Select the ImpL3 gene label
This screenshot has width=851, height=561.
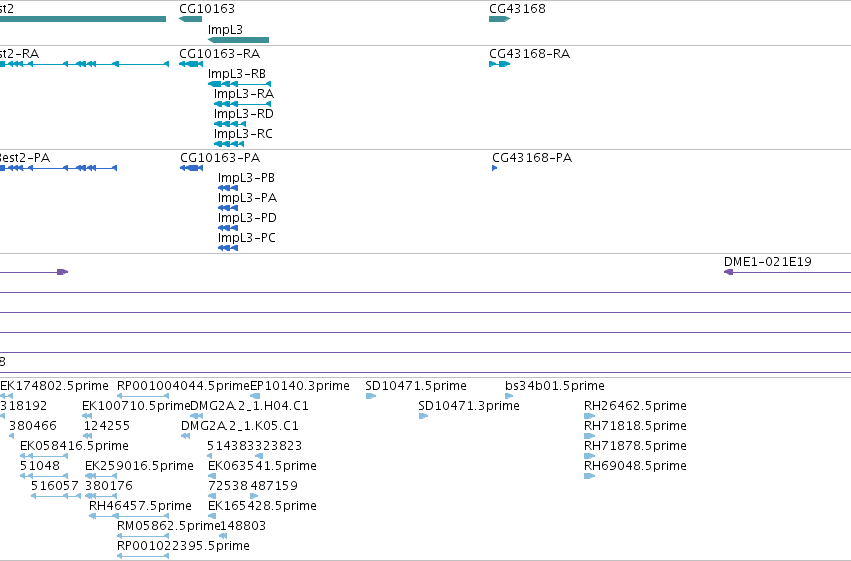coord(225,30)
